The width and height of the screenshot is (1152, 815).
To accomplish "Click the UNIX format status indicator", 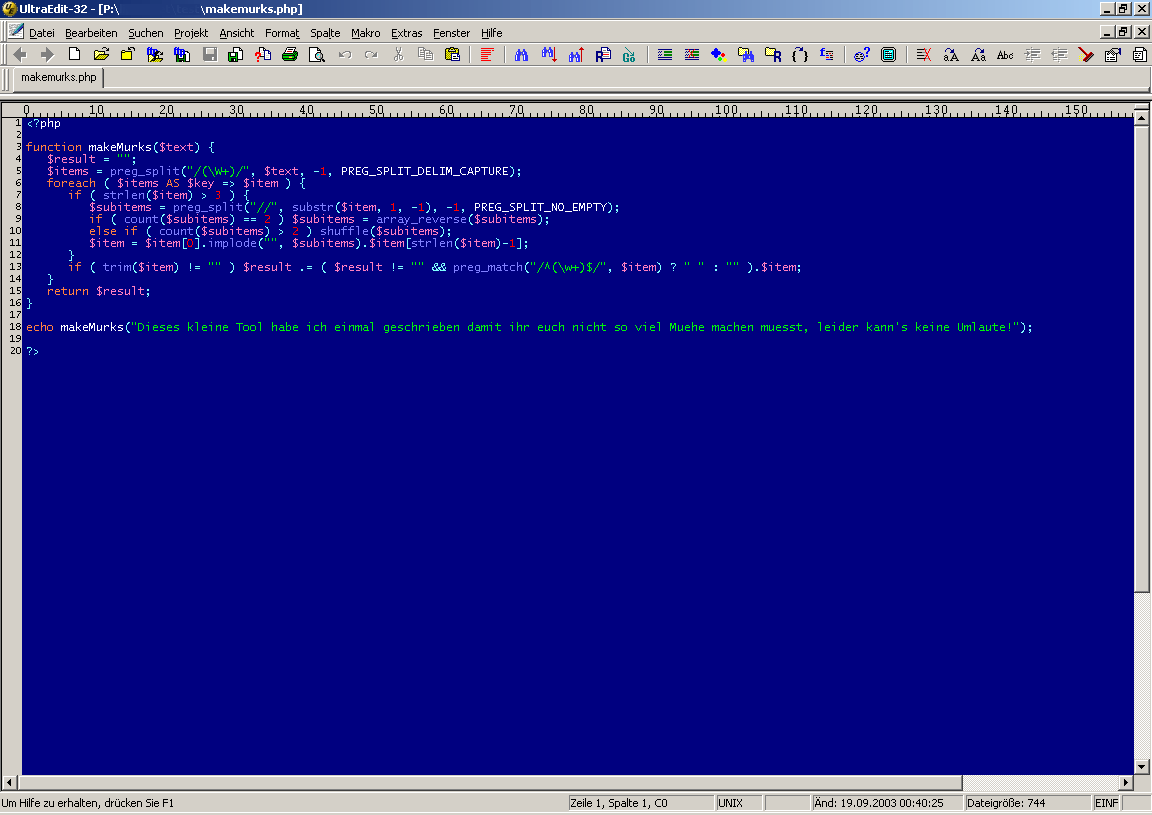I will tap(730, 803).
